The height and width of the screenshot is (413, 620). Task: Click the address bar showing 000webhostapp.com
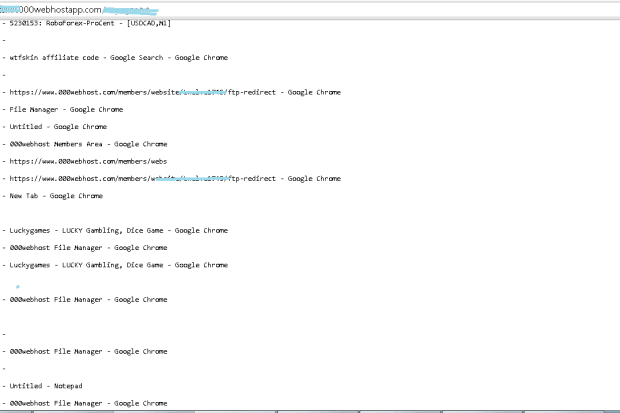[x=310, y=10]
